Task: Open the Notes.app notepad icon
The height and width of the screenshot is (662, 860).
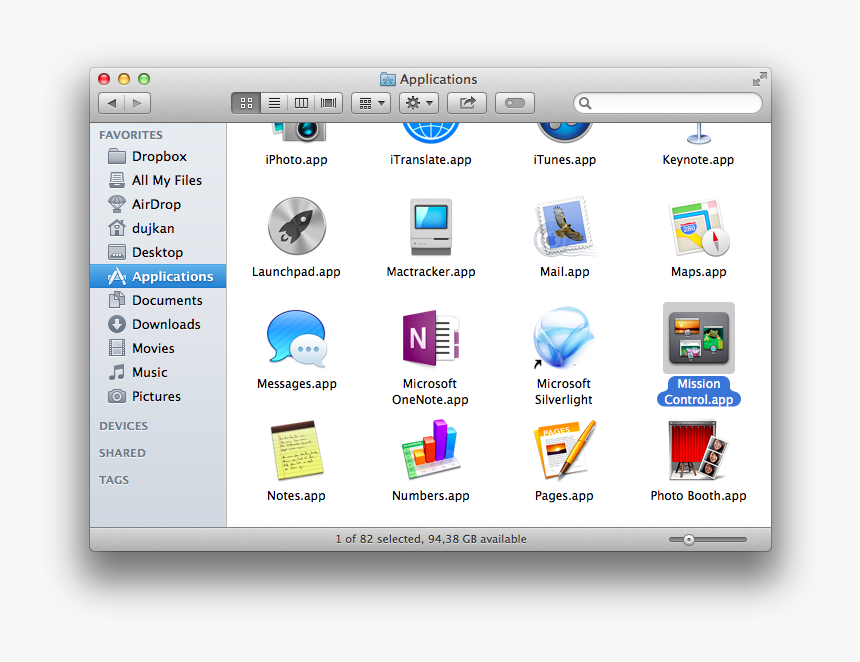Action: point(296,450)
